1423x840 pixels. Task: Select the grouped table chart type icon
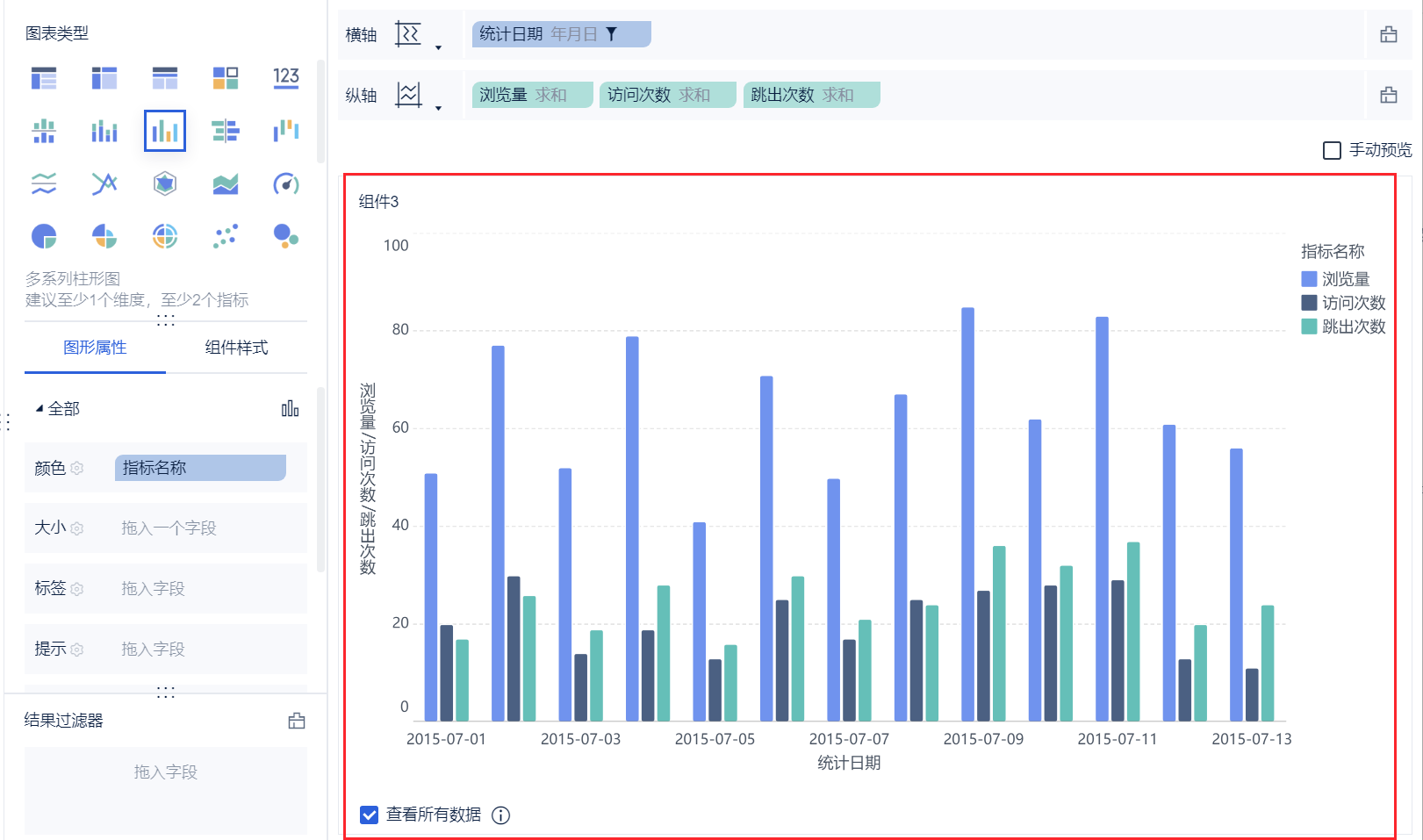(x=44, y=78)
